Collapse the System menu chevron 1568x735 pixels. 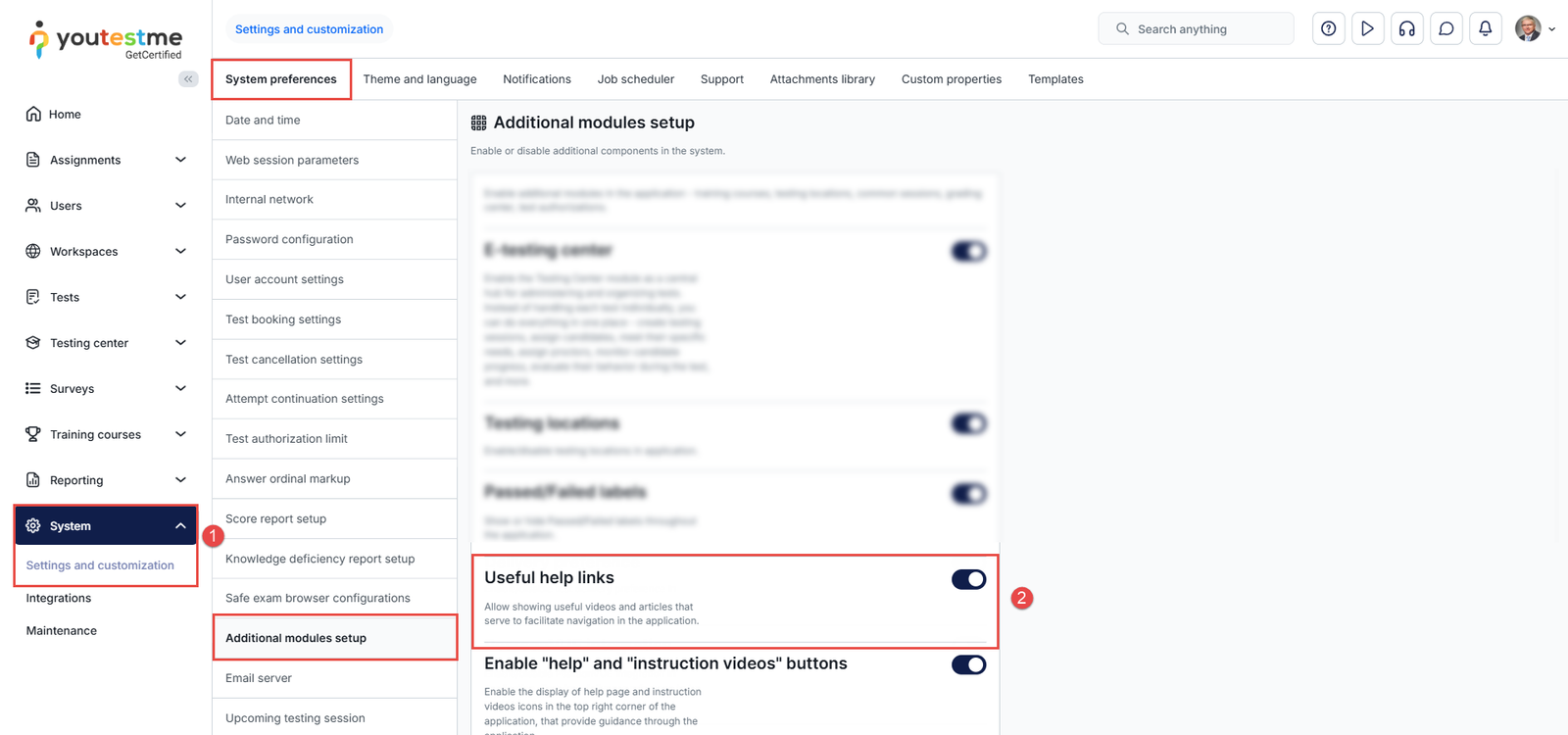180,525
